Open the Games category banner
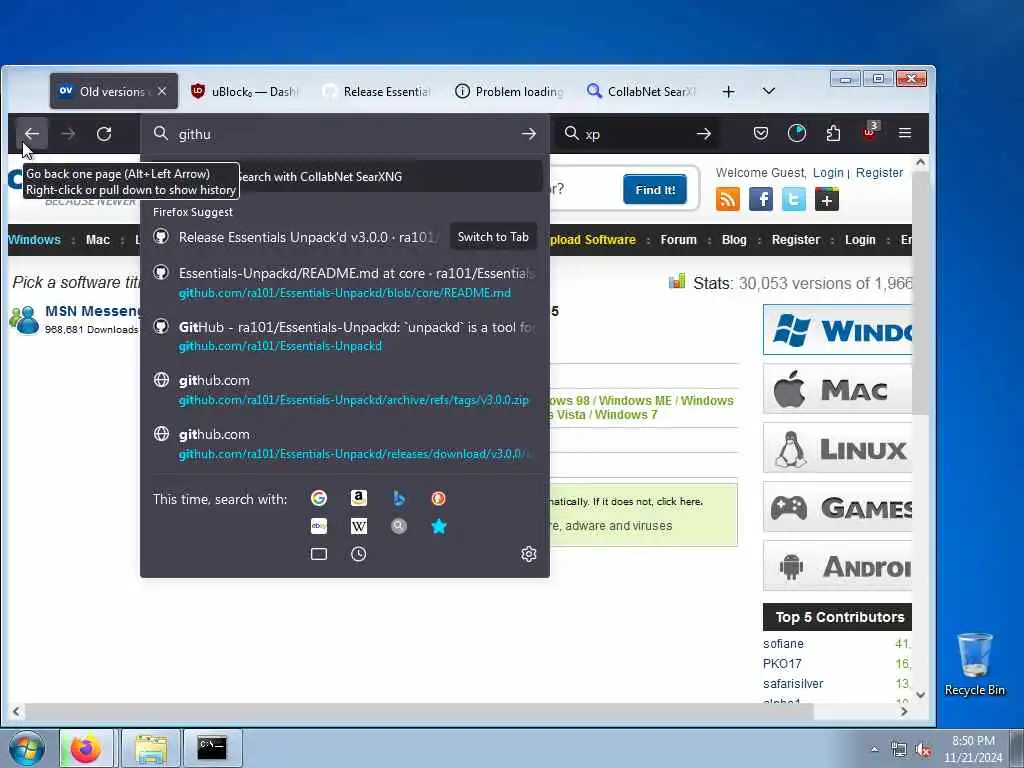 [837, 507]
